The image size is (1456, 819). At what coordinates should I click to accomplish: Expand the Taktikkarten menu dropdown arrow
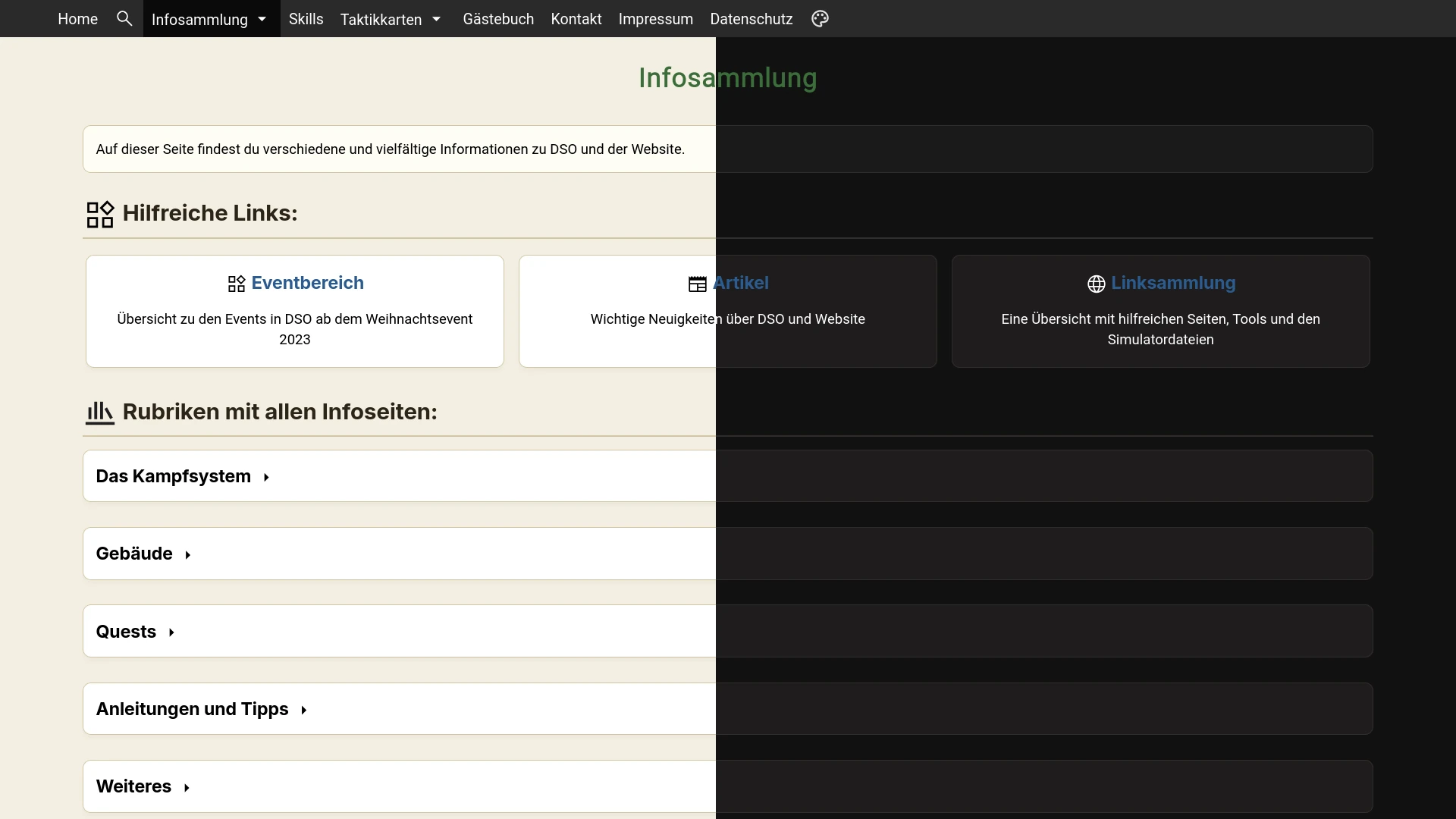437,19
